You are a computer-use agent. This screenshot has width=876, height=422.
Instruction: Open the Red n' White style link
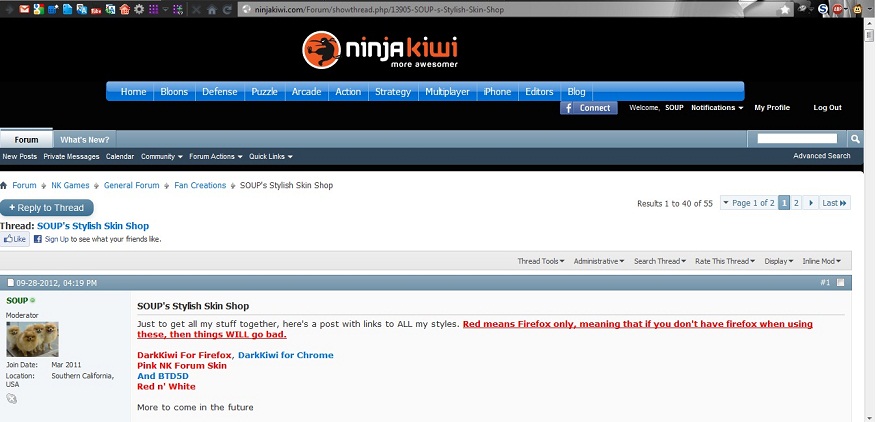click(166, 387)
